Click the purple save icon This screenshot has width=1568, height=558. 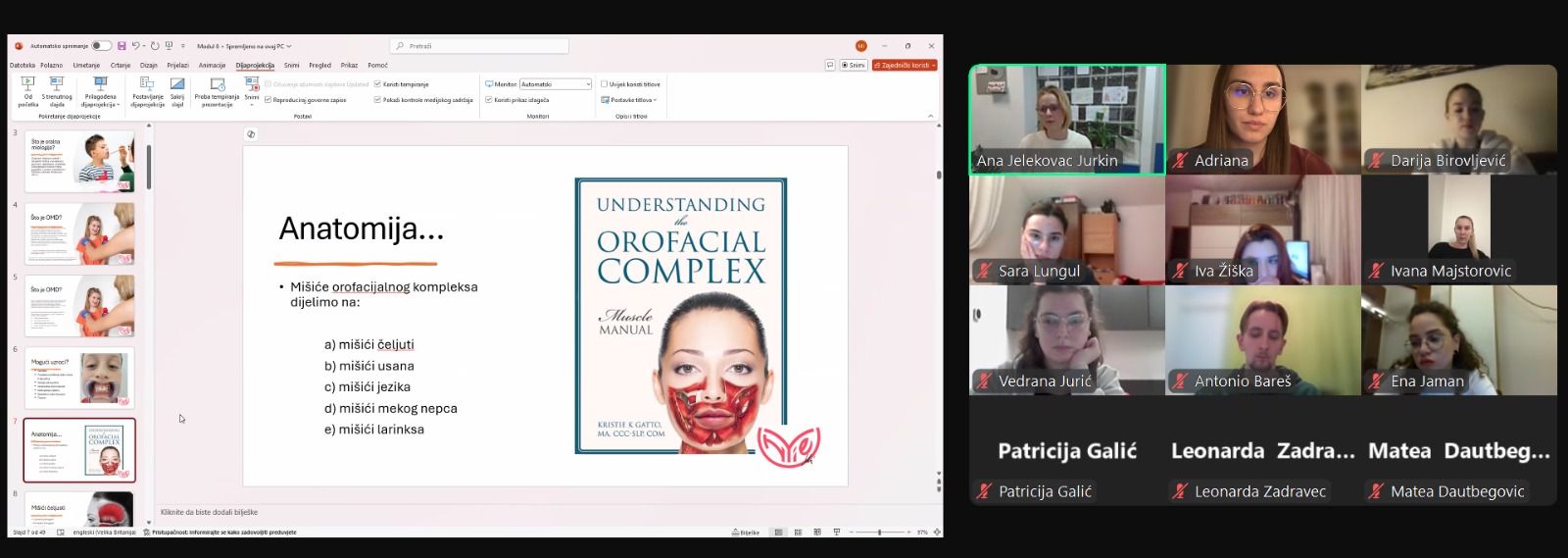coord(122,46)
